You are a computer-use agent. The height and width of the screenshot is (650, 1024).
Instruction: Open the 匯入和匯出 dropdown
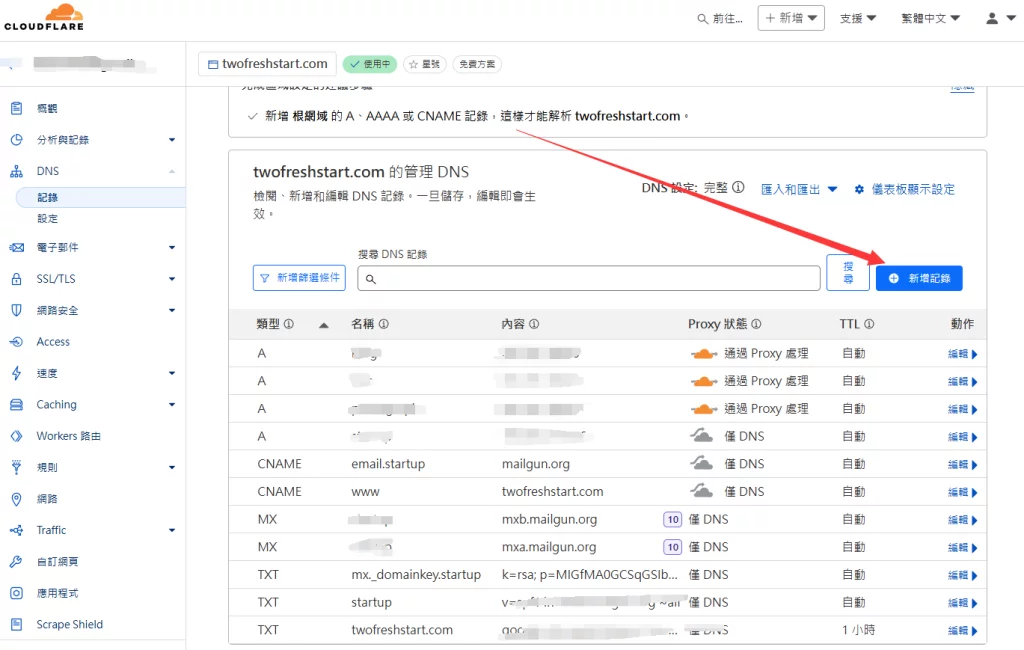[x=799, y=189]
